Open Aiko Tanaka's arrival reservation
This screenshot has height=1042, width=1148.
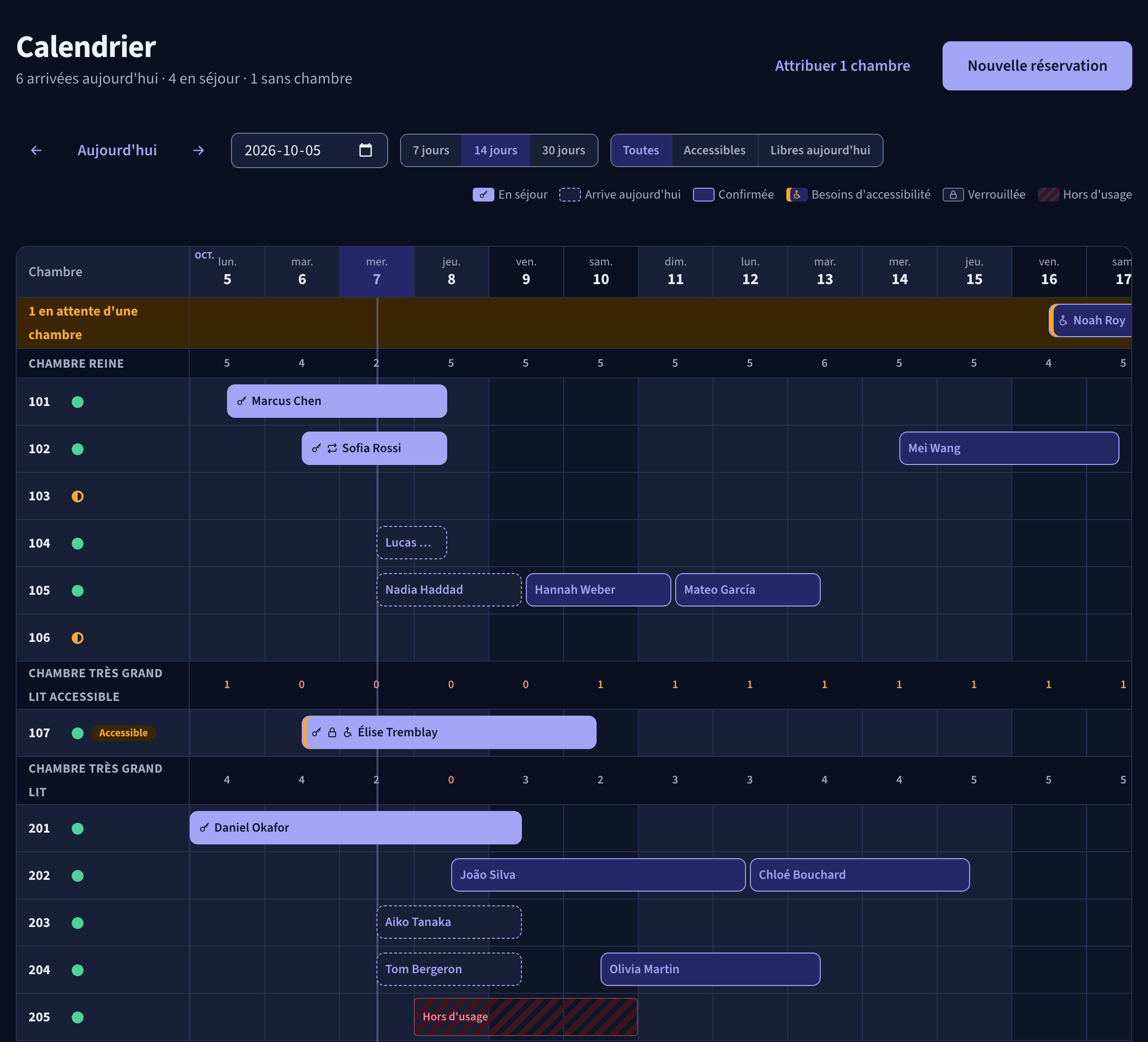(449, 923)
